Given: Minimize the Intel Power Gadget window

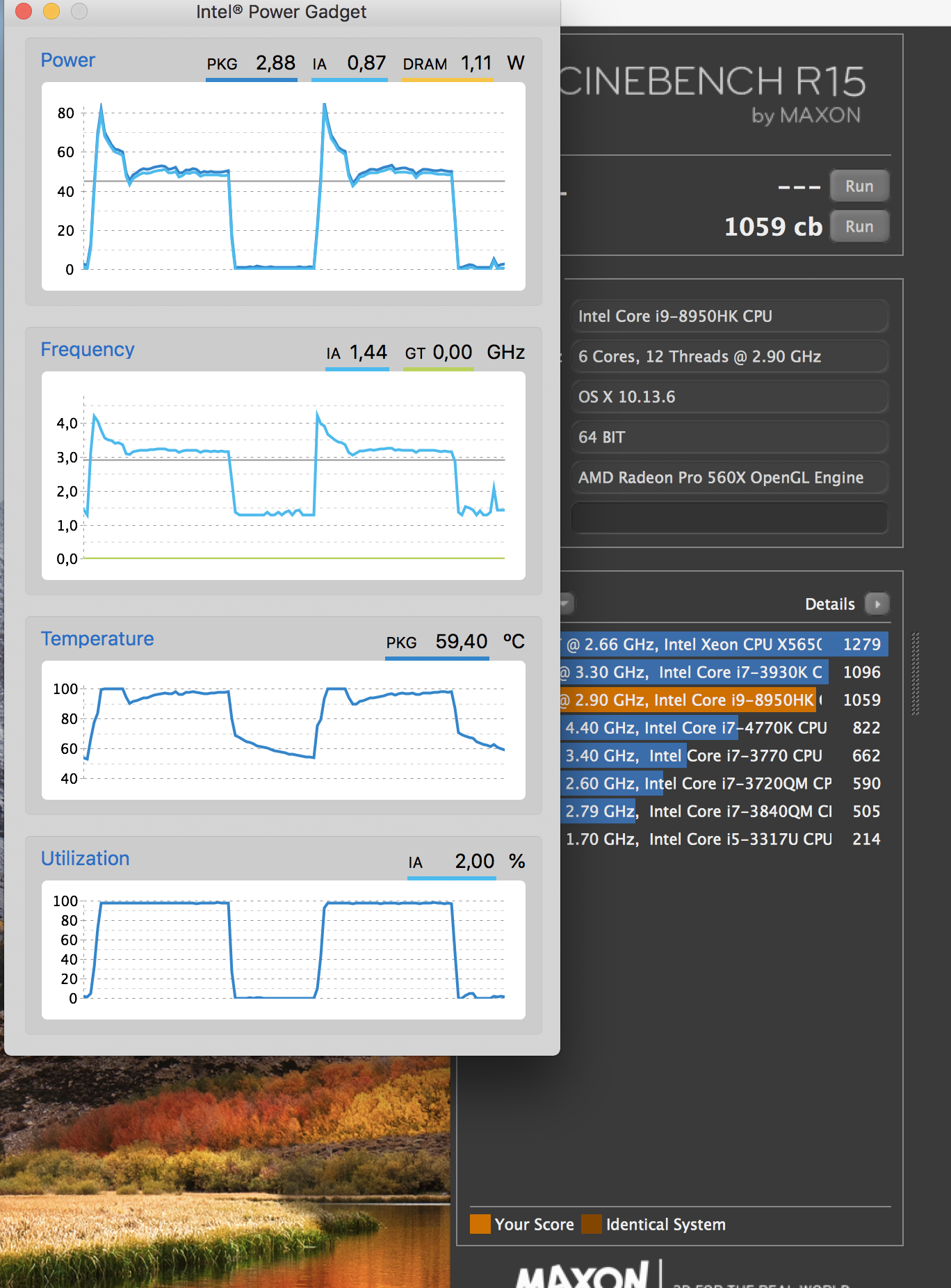Looking at the screenshot, I should (51, 11).
